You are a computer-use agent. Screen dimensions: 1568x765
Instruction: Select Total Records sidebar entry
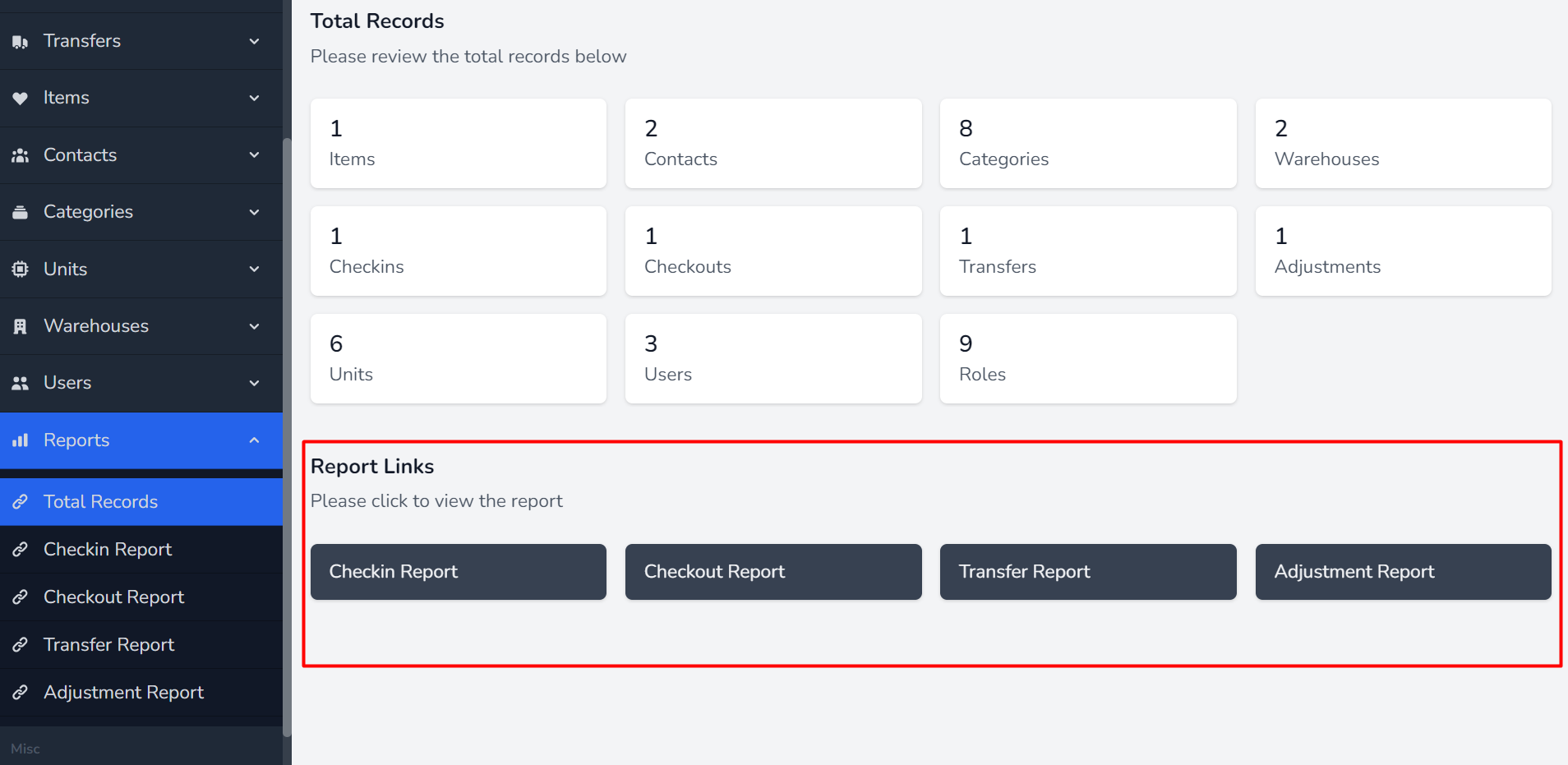(100, 502)
